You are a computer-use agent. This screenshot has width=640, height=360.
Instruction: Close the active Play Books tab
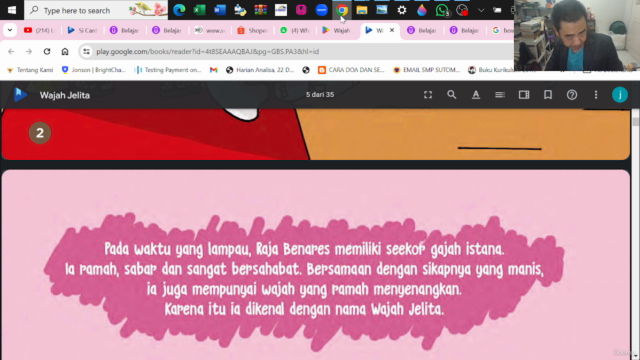(392, 30)
